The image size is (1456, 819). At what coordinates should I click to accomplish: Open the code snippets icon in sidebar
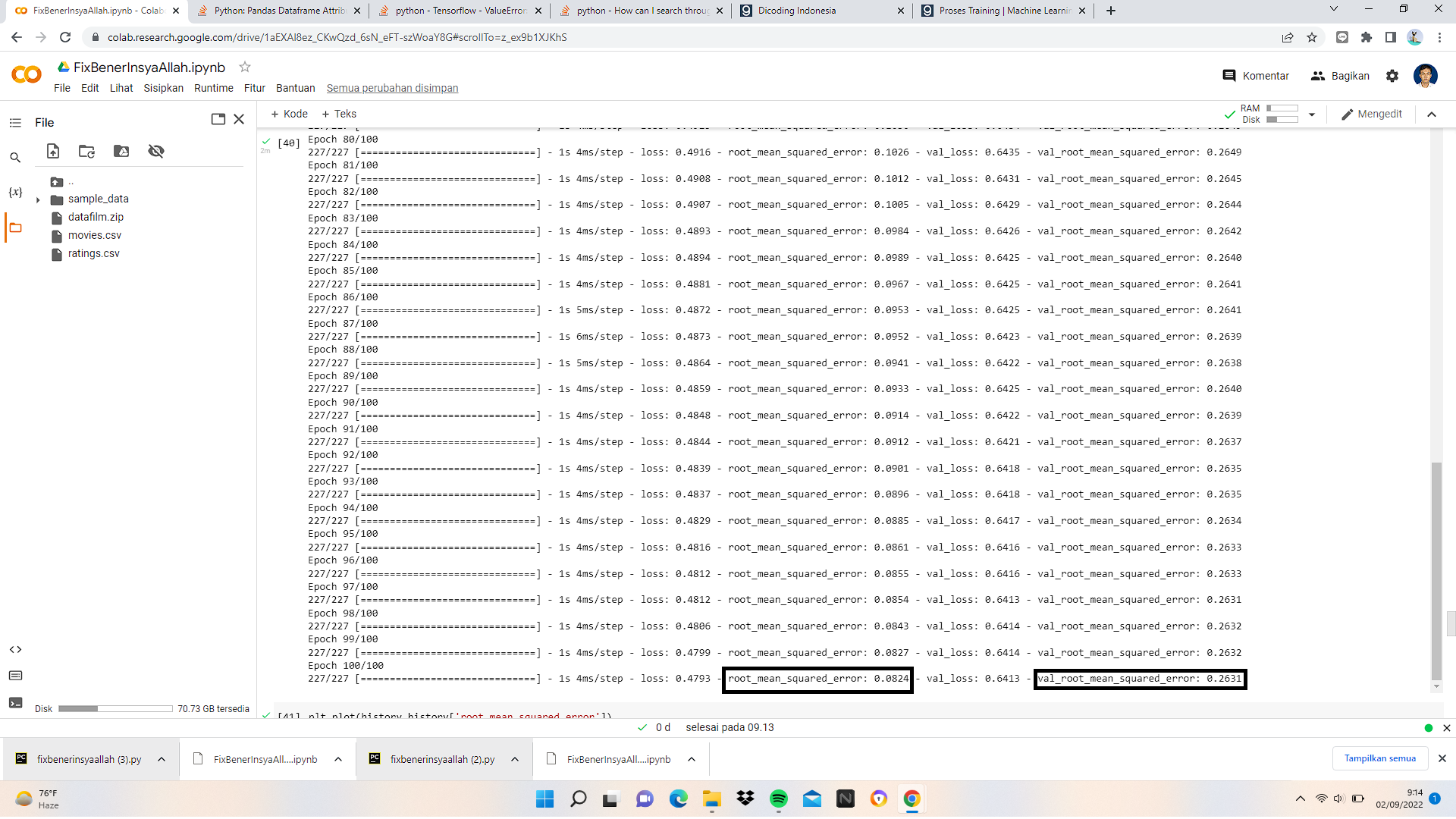[15, 650]
